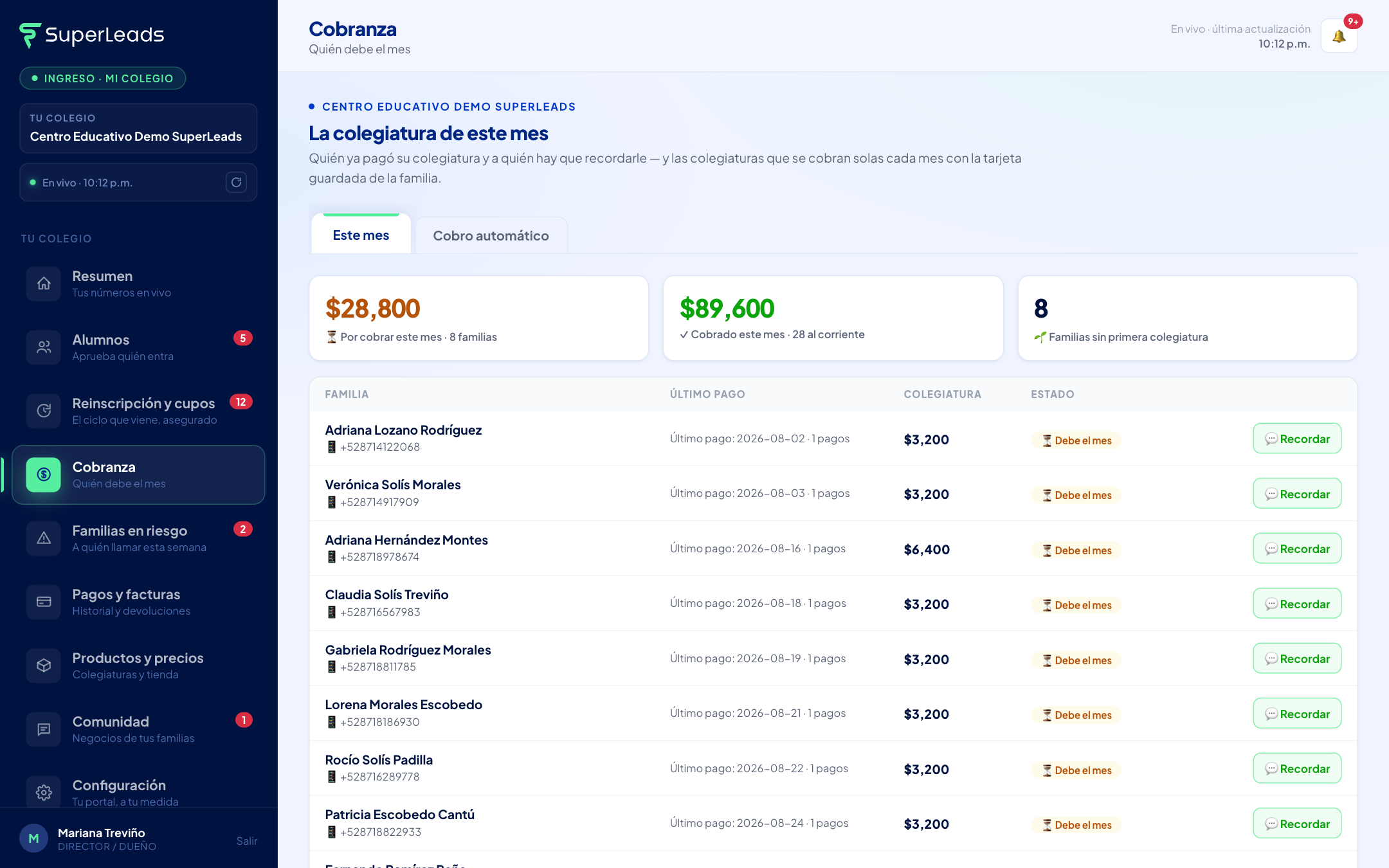Click the Ingreso · Mi Colegio pill
Screen dimensions: 1389x868
[x=103, y=78]
